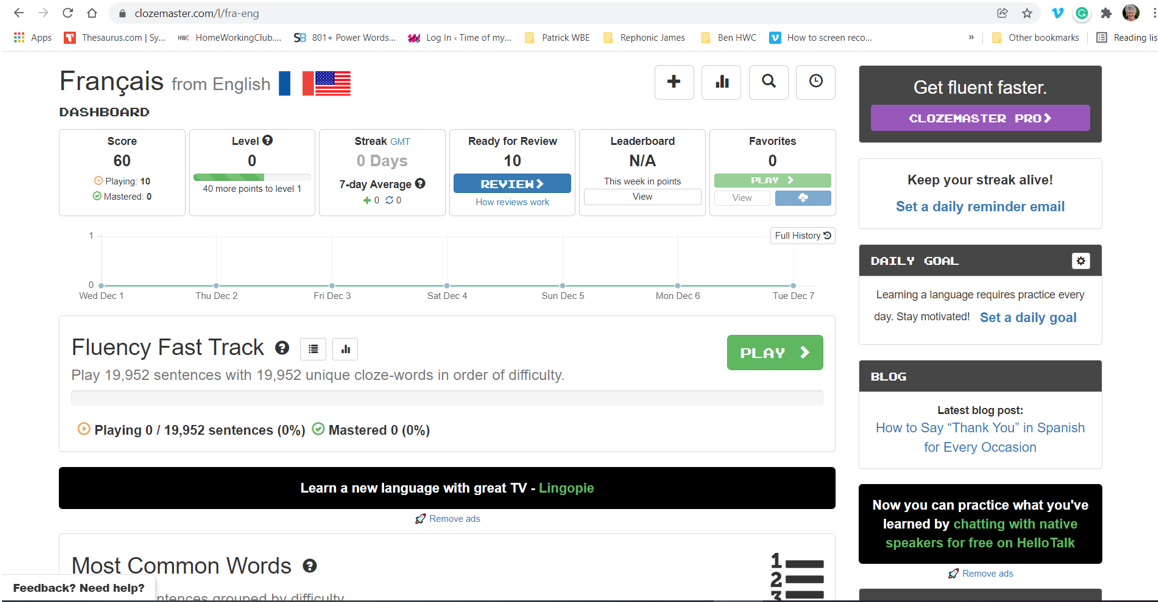The width and height of the screenshot is (1158, 602).
Task: Open the Grammarly extension icon
Action: (x=1082, y=13)
